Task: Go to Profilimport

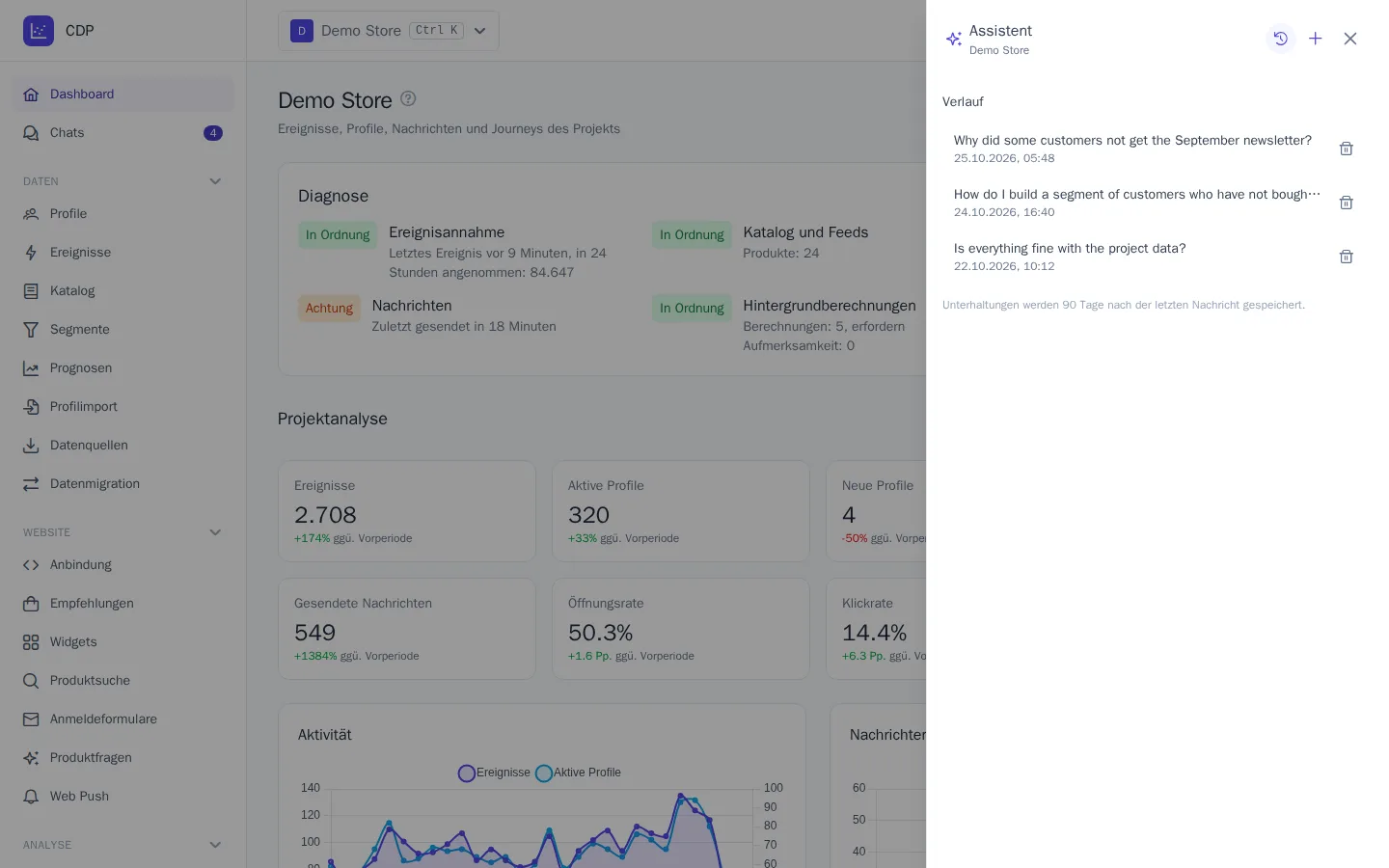Action: (x=123, y=407)
